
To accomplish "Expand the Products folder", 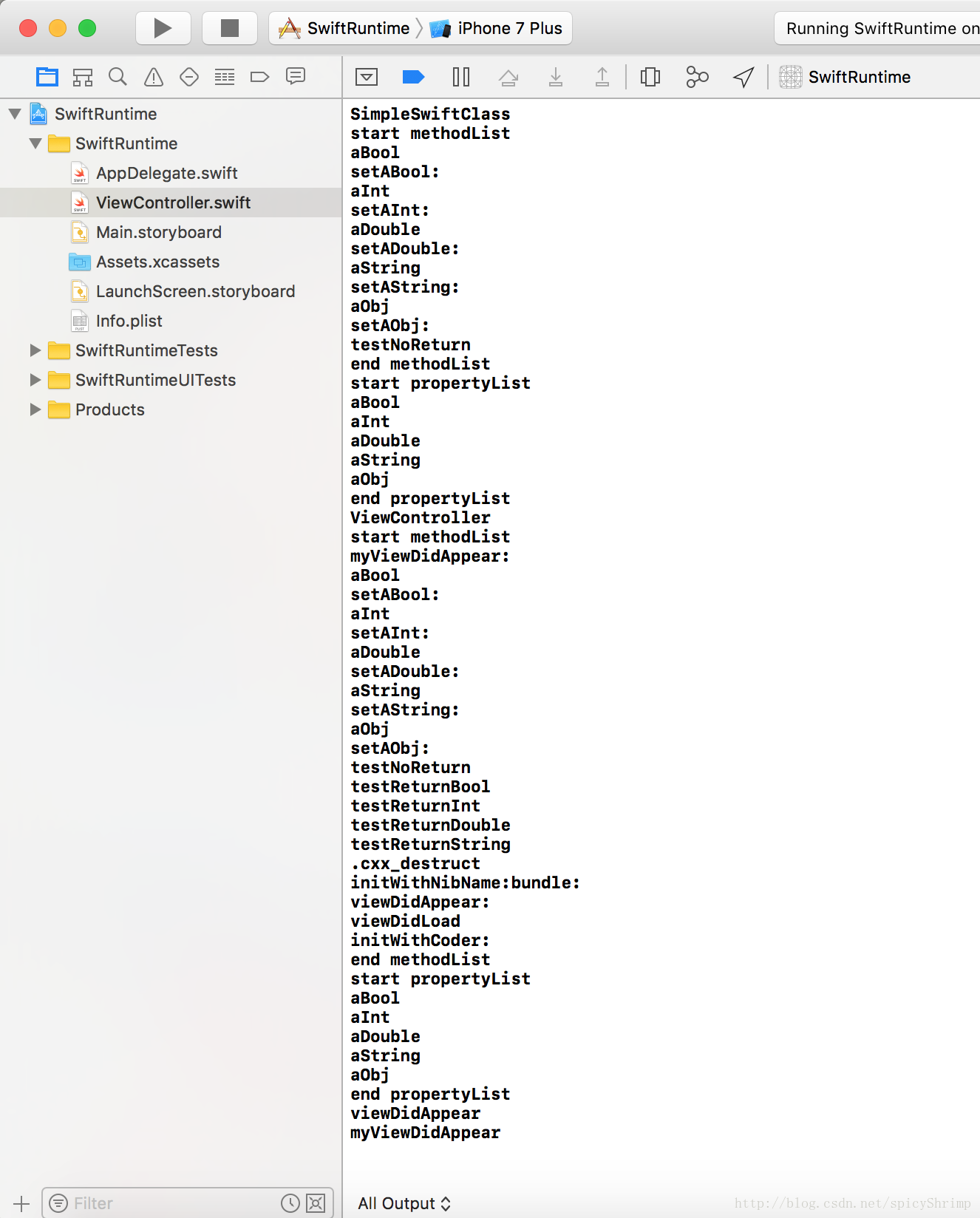I will [x=35, y=409].
